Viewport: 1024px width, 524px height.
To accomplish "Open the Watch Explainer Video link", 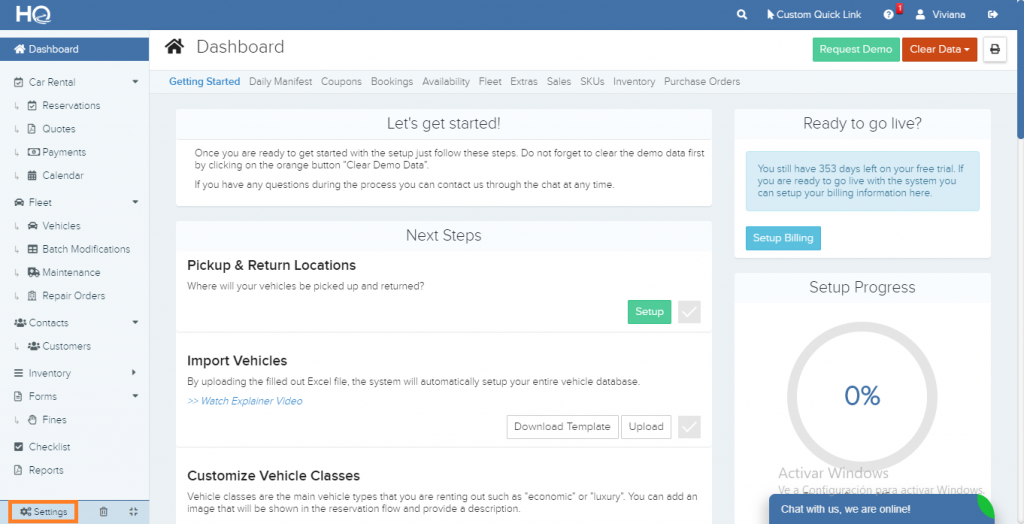I will 245,401.
